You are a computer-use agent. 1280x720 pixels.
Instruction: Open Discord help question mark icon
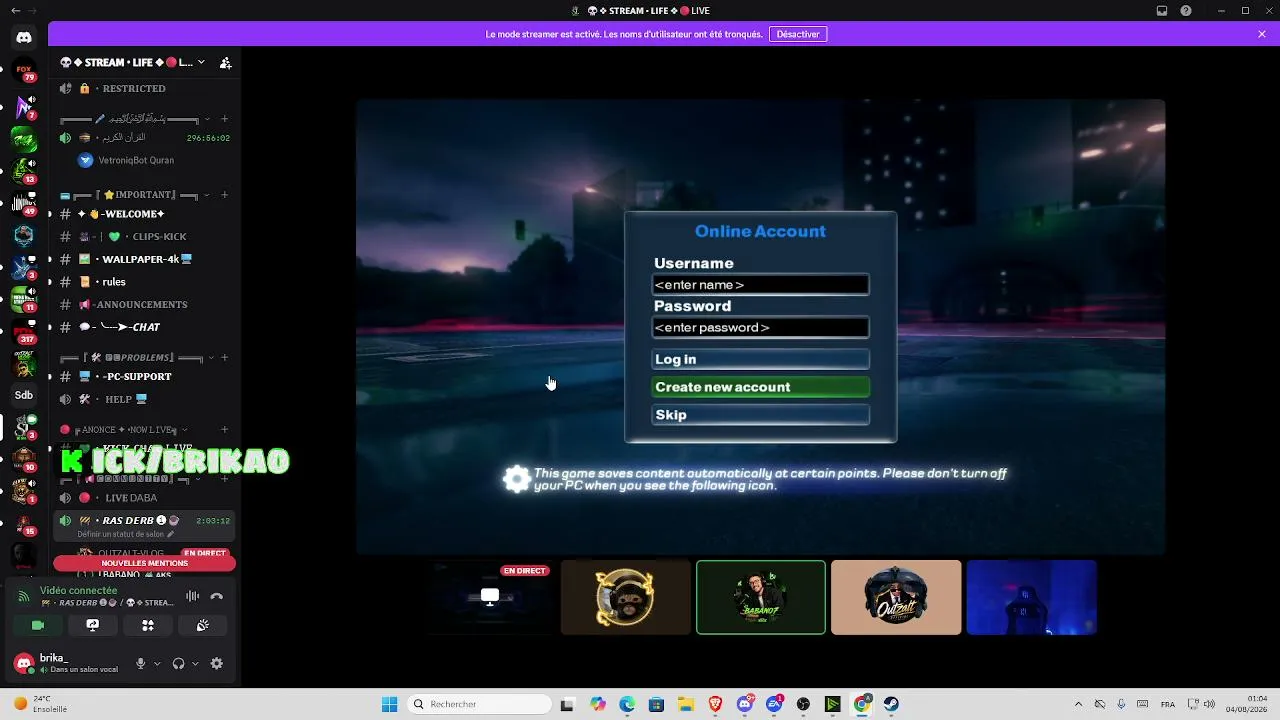1186,11
